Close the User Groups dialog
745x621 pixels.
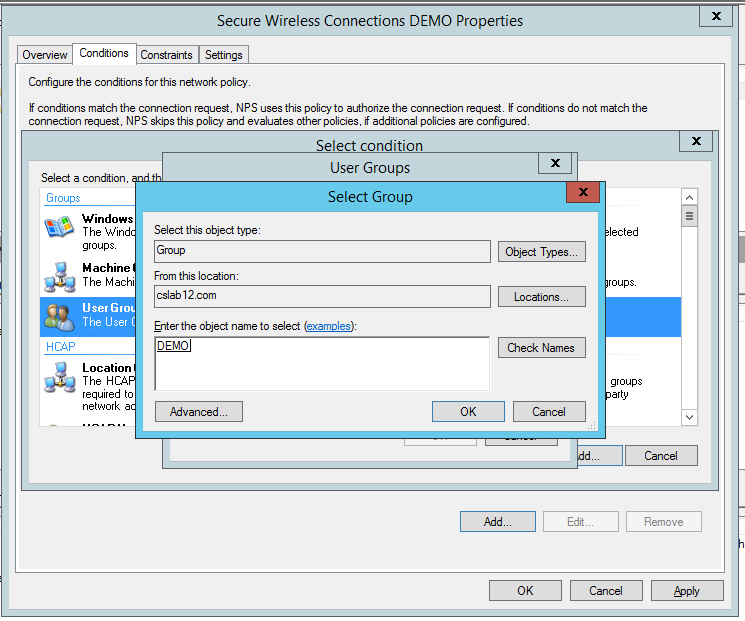[x=555, y=164]
